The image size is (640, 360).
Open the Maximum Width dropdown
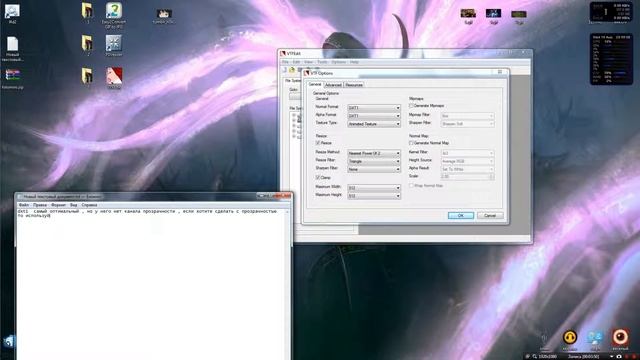(x=374, y=188)
